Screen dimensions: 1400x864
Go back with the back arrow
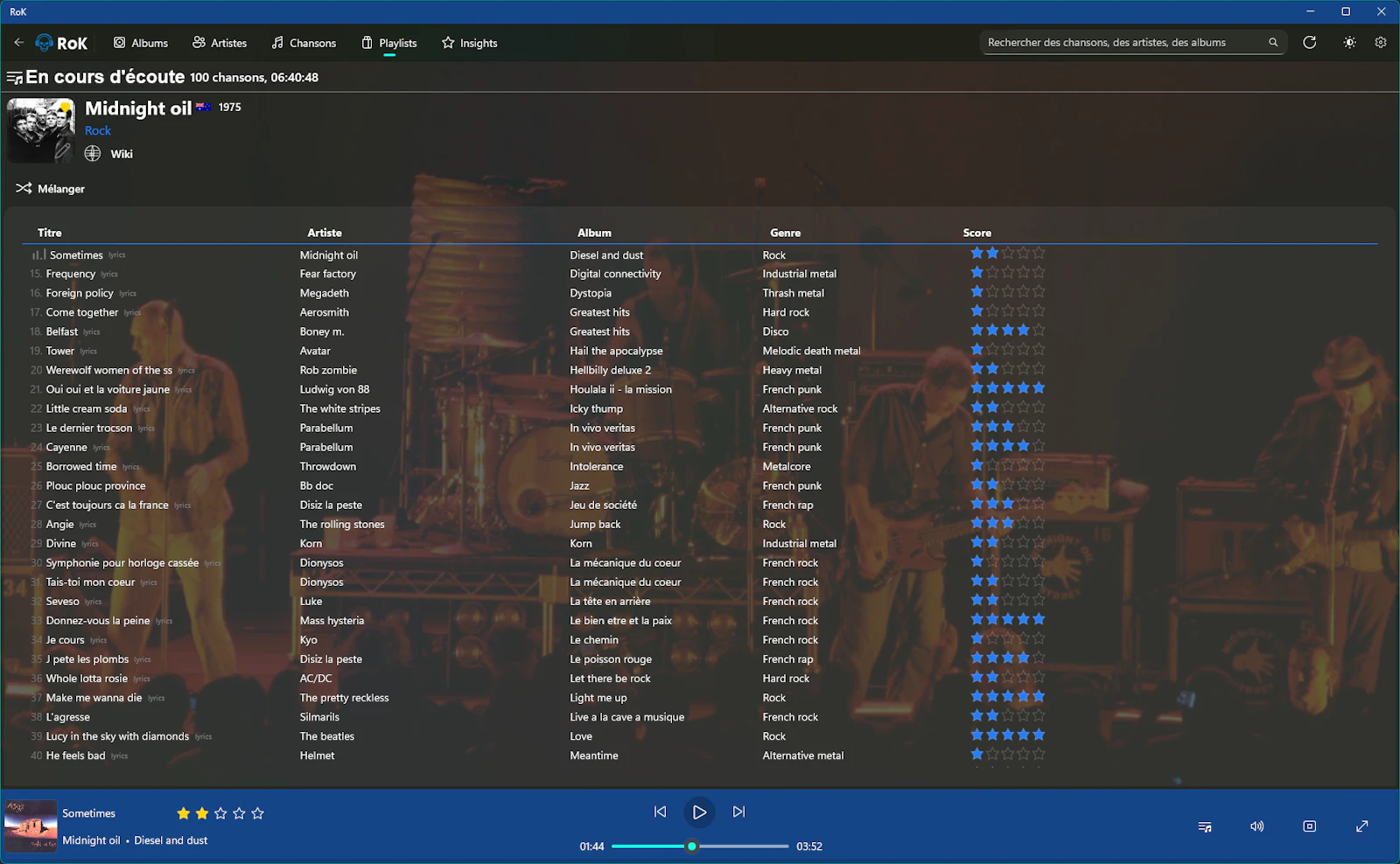click(19, 42)
